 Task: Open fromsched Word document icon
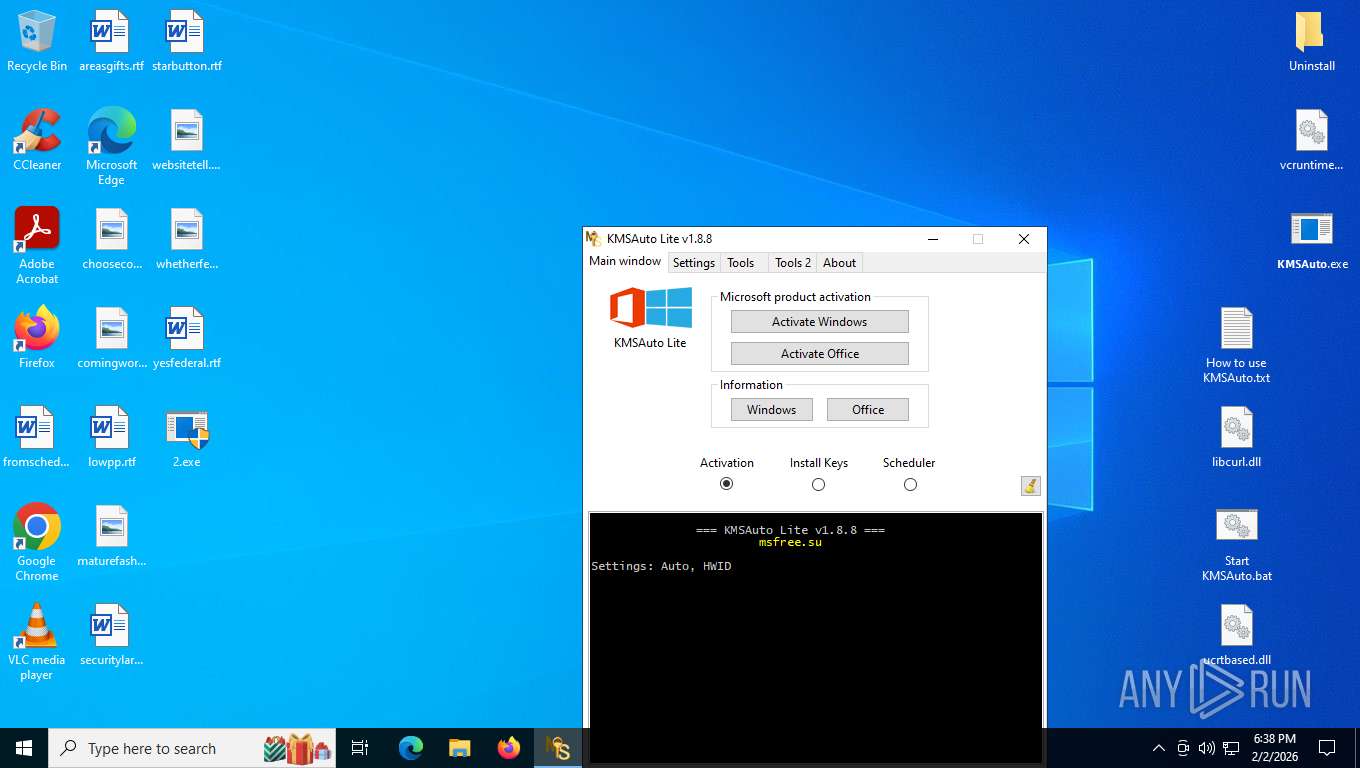(x=37, y=437)
